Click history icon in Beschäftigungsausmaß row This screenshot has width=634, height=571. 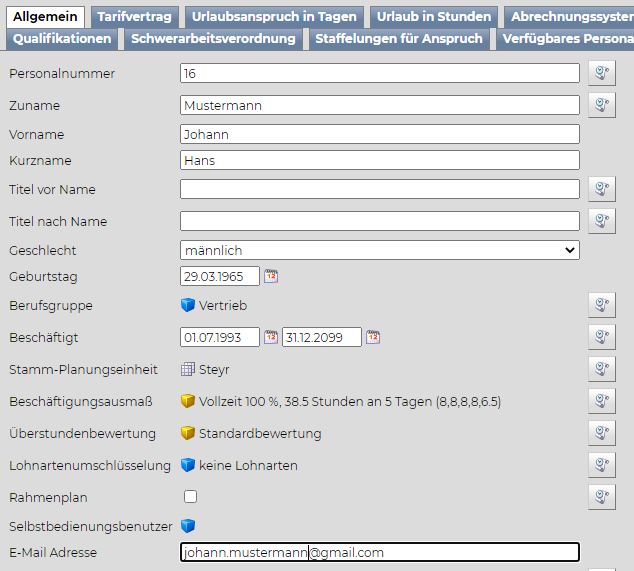tap(601, 401)
